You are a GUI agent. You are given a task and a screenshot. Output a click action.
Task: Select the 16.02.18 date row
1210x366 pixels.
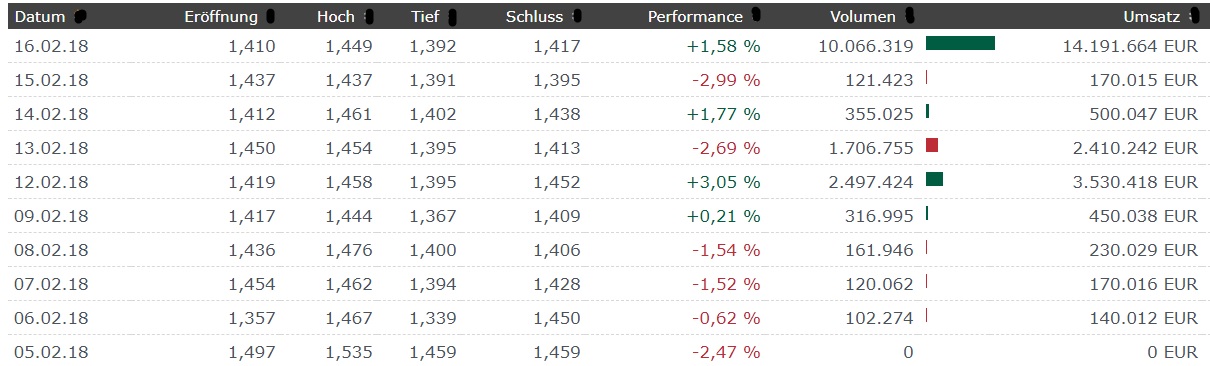605,45
